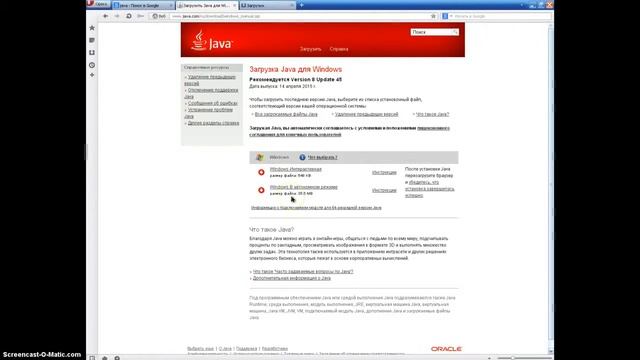
Task: Open the Загрузить menu item
Action: [311, 49]
